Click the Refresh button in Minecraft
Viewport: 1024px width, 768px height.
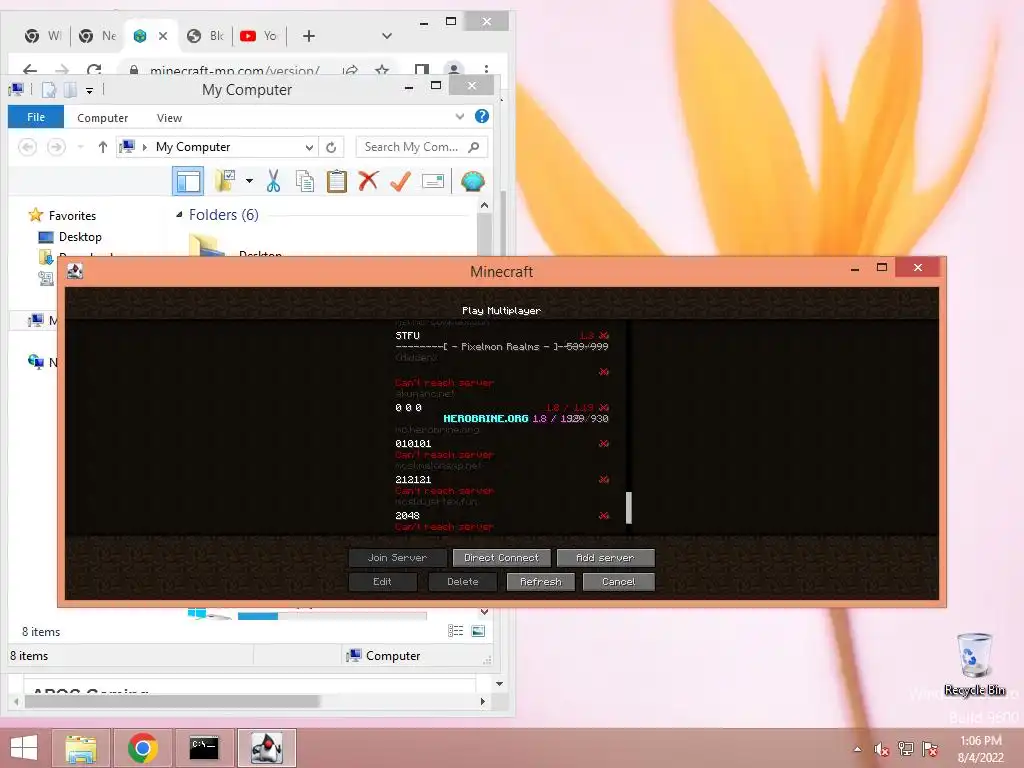[x=541, y=581]
